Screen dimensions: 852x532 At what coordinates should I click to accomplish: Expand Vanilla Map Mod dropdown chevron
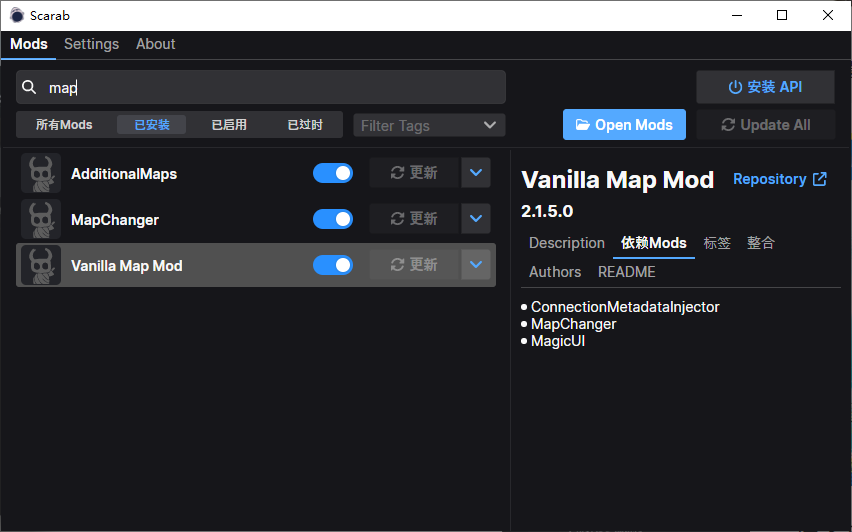coord(476,265)
